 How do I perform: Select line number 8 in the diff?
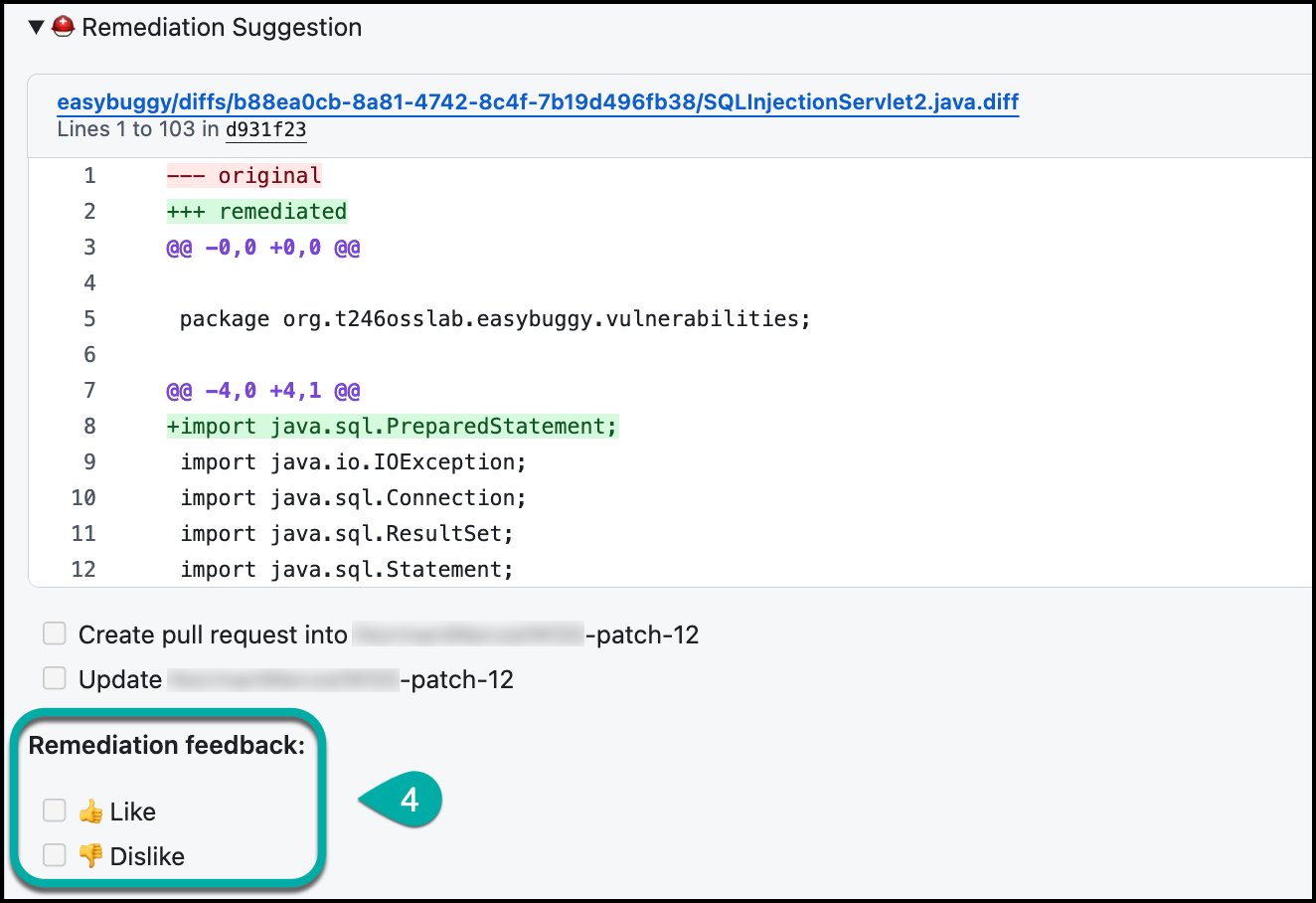(89, 427)
